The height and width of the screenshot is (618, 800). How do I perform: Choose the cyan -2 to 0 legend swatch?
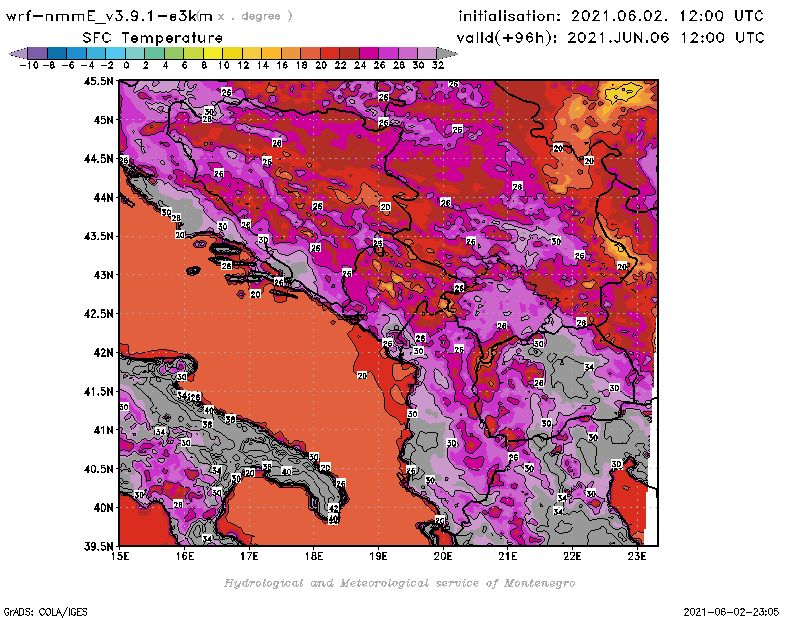click(115, 53)
